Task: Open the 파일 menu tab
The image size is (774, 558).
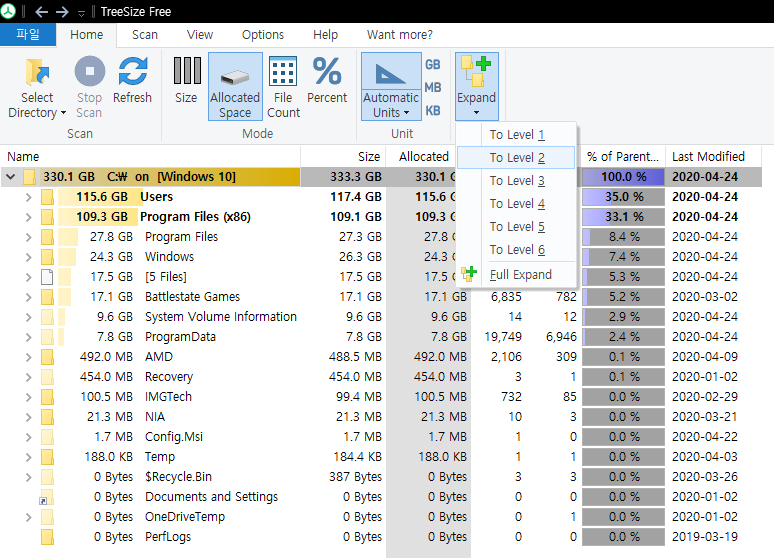Action: [28, 35]
